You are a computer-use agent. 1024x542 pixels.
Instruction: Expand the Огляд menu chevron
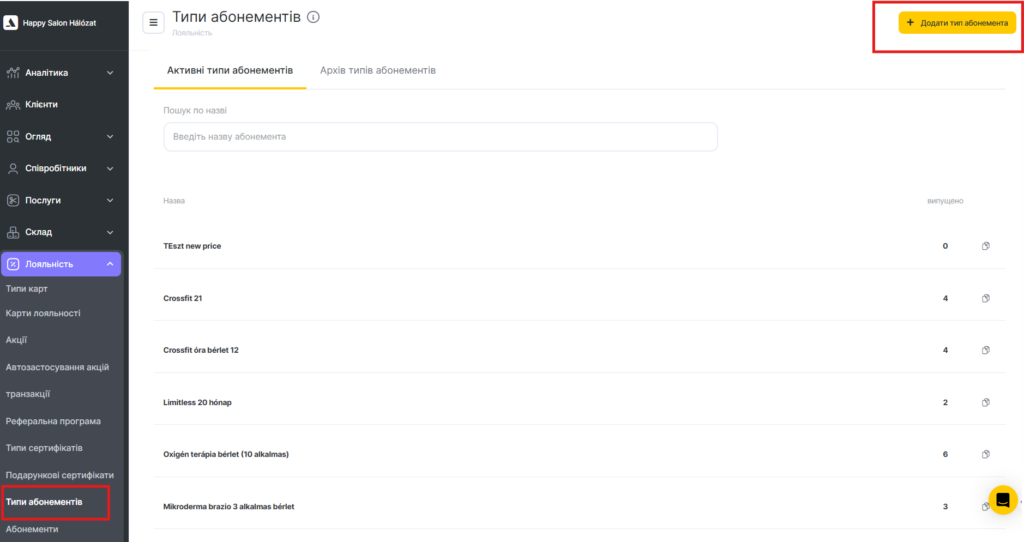pyautogui.click(x=110, y=136)
